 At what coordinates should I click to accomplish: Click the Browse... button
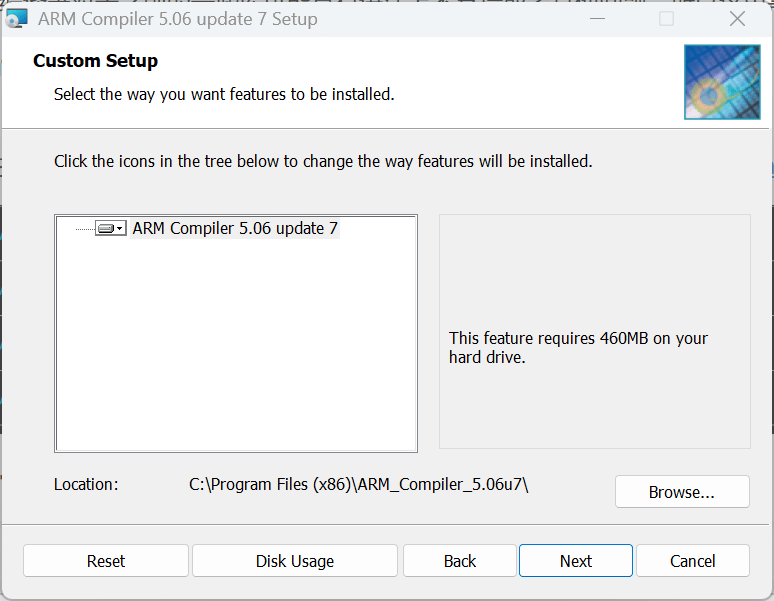point(681,492)
